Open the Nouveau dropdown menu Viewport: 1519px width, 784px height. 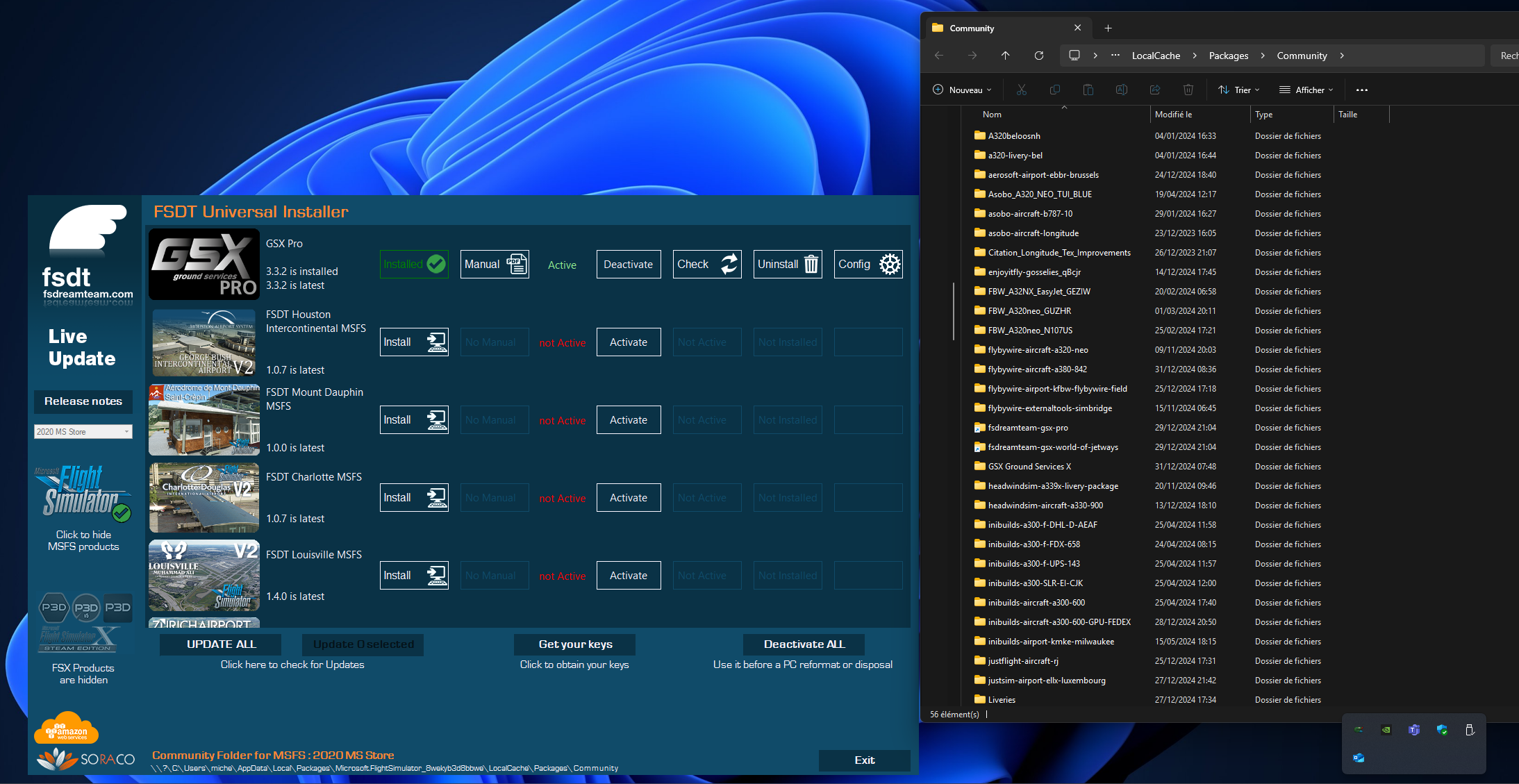pyautogui.click(x=962, y=90)
